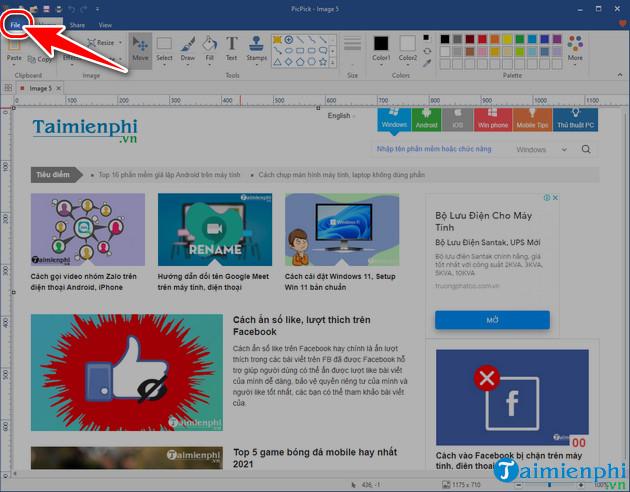This screenshot has height=492, width=630.
Task: Open the line Size selector
Action: pos(352,50)
